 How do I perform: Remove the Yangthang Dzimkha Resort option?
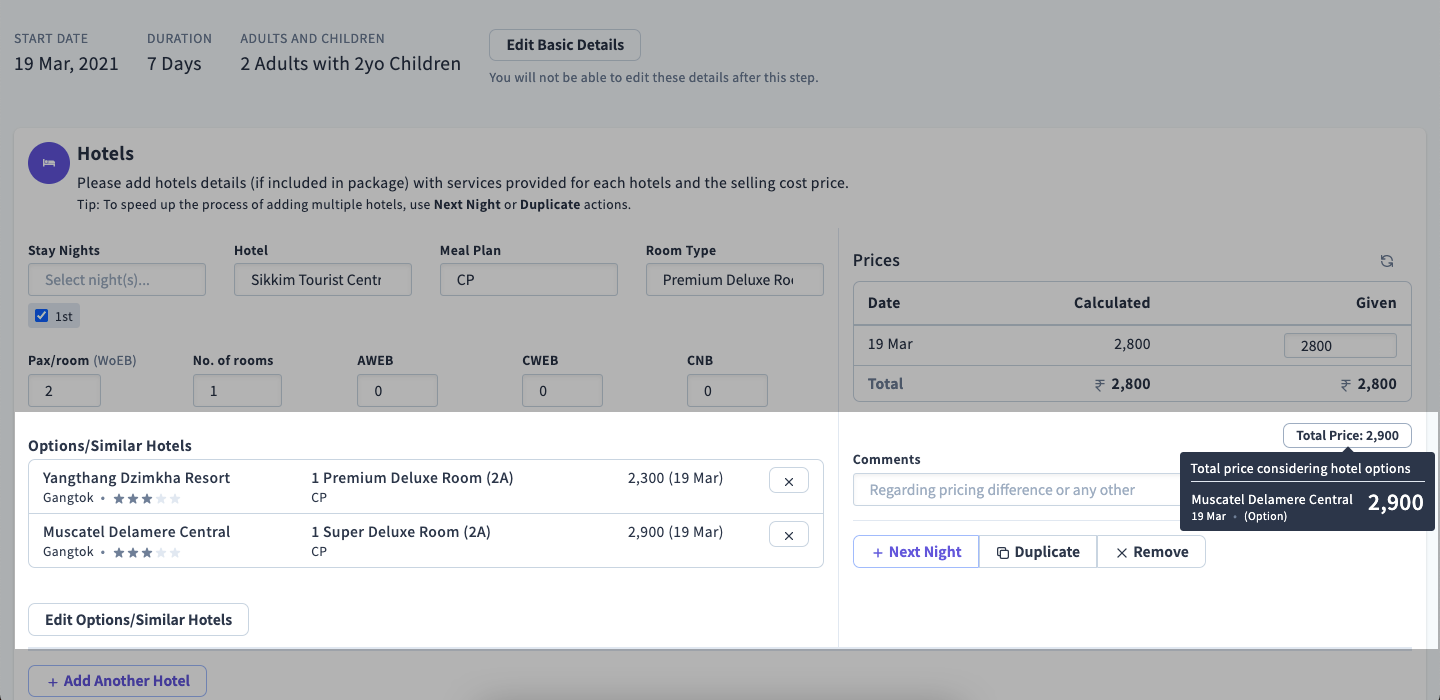coord(788,480)
